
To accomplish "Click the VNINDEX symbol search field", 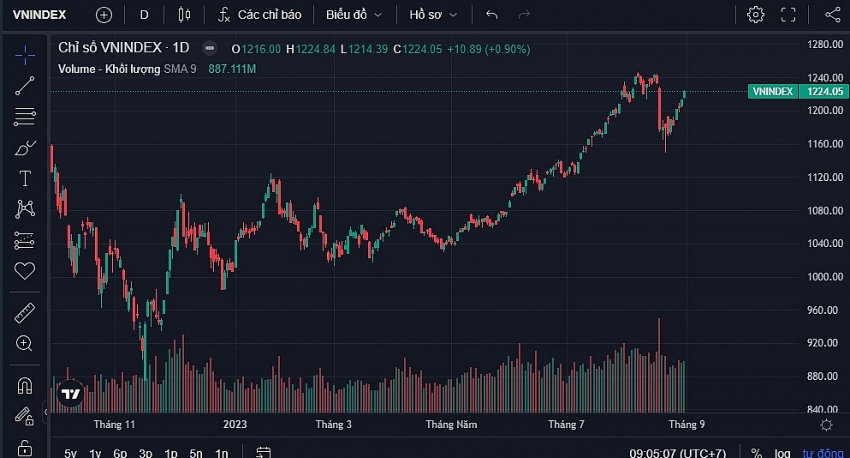I will pos(40,15).
